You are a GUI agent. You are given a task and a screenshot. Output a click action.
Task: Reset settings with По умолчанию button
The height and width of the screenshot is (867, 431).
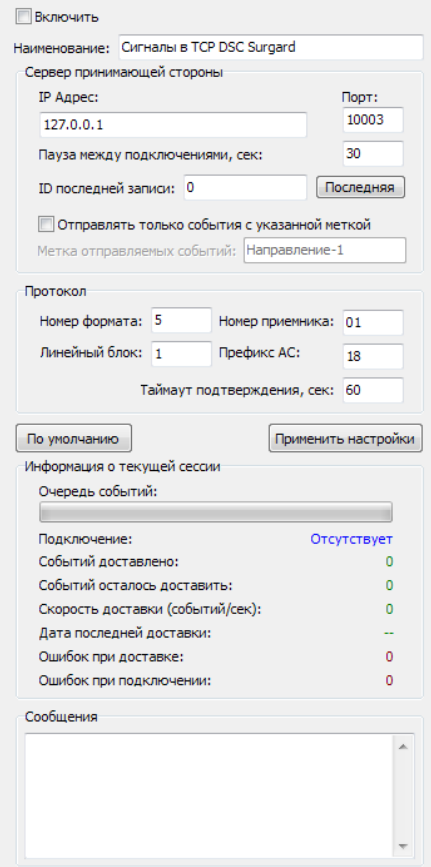[x=74, y=438]
